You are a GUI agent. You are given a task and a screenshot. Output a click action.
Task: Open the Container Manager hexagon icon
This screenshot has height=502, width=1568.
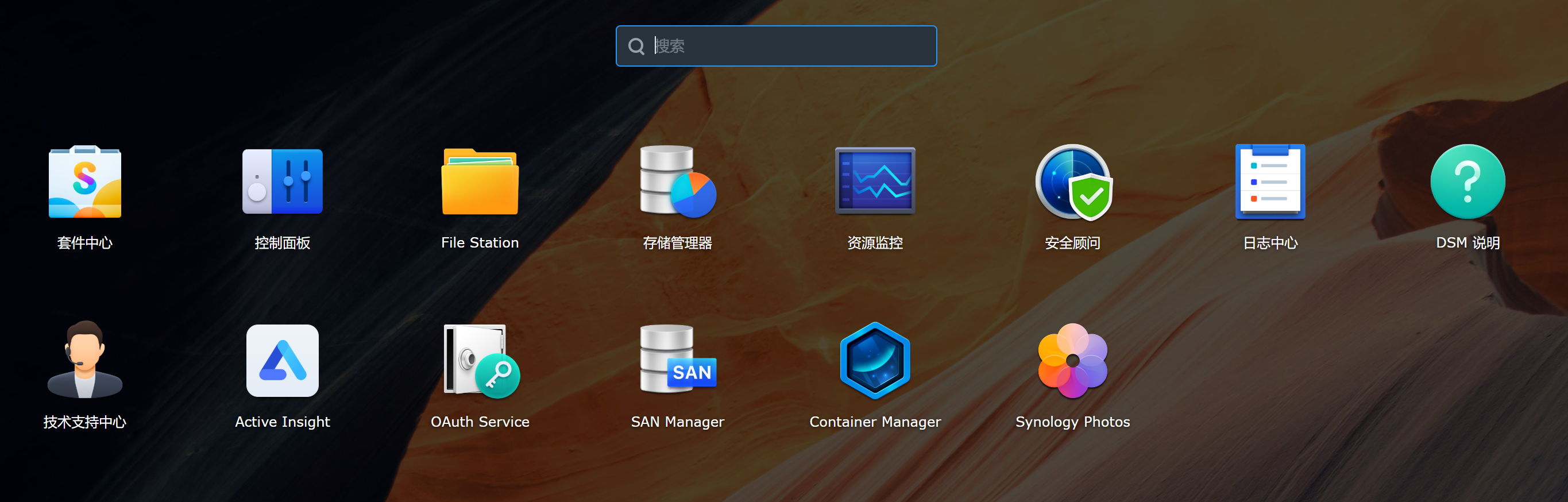point(875,360)
